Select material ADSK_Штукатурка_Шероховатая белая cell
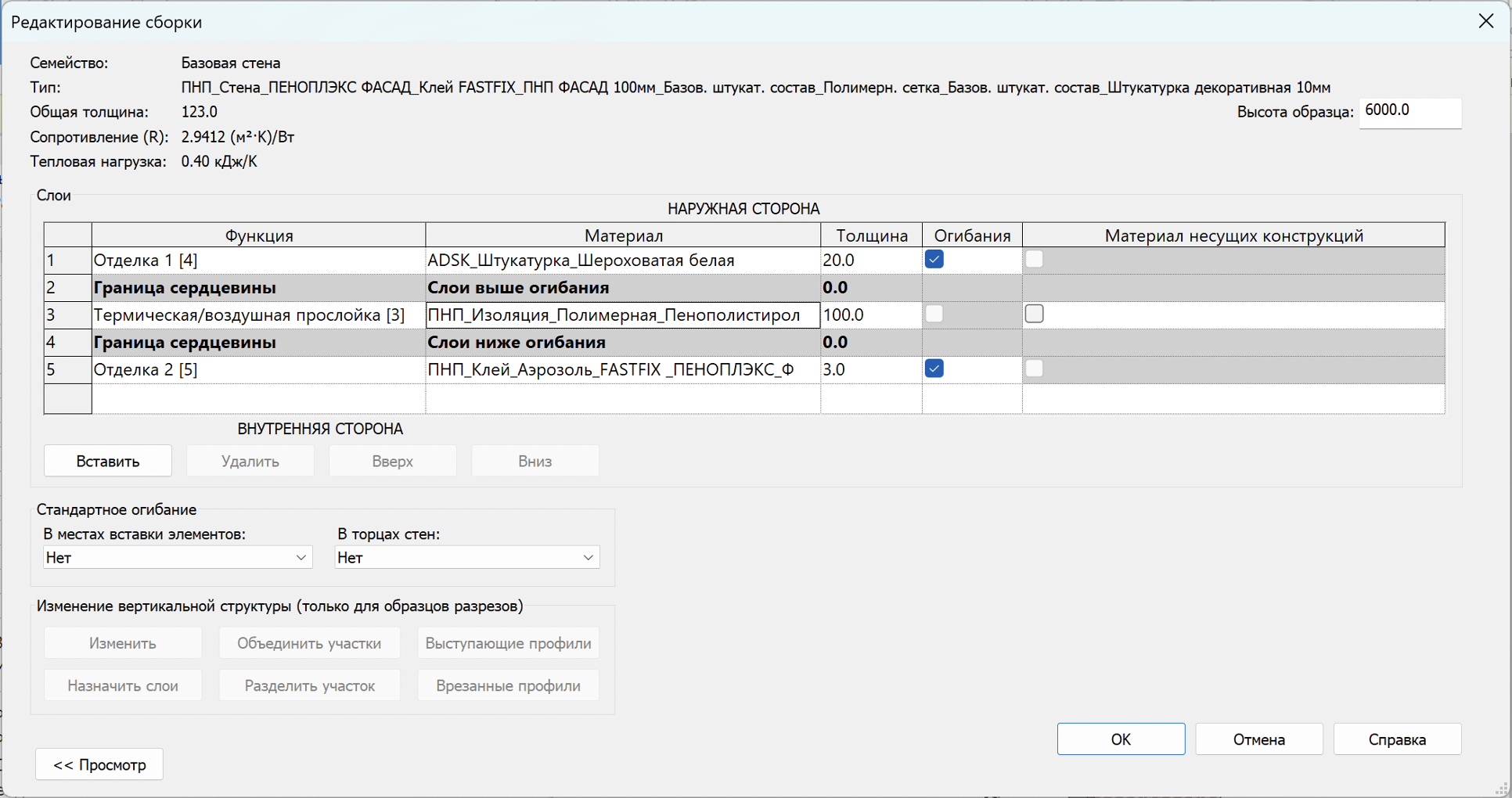1512x798 pixels. click(x=622, y=261)
